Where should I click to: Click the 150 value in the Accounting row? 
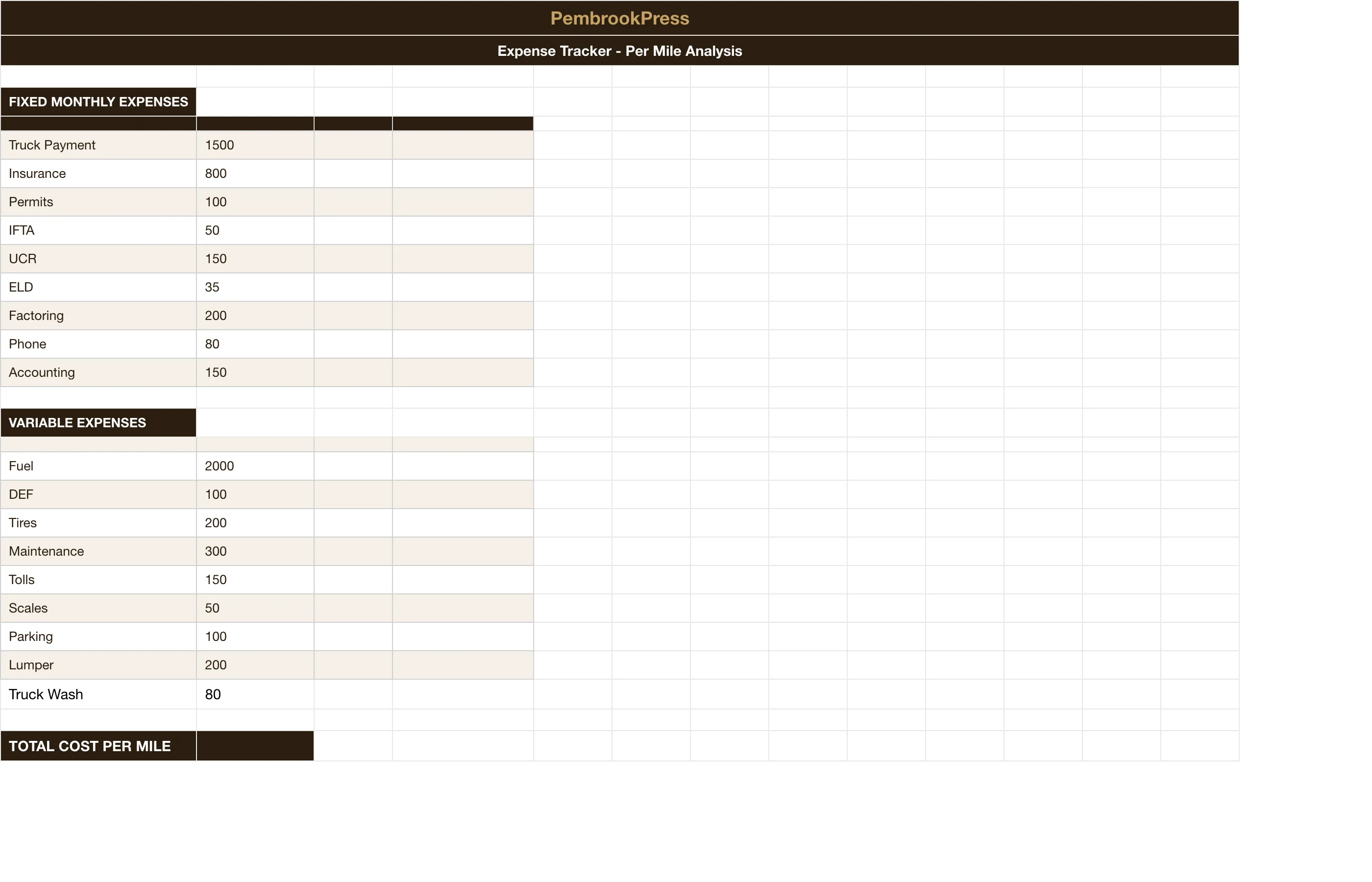(255, 373)
